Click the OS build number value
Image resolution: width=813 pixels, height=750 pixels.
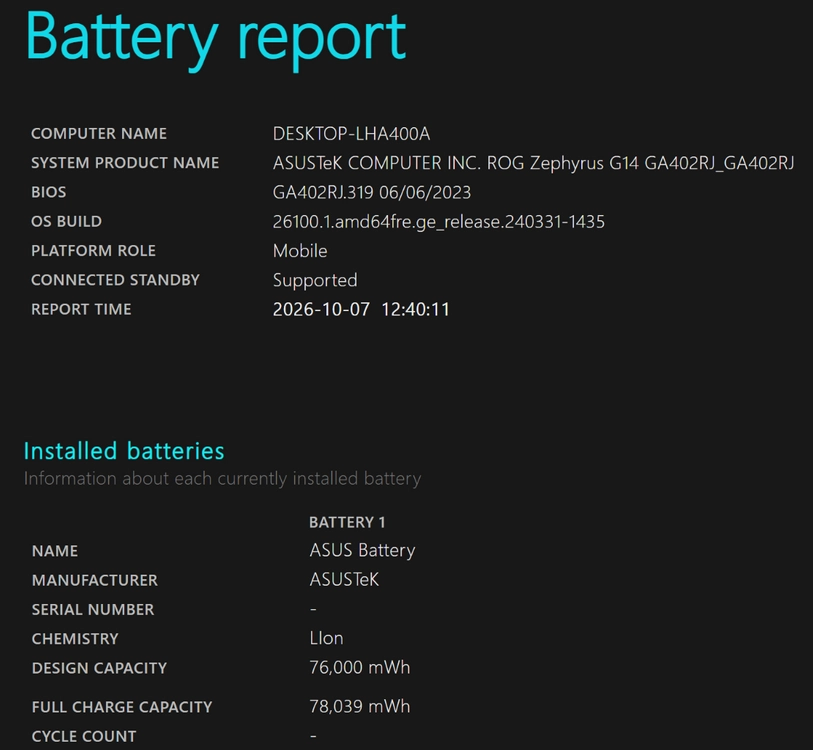[439, 222]
